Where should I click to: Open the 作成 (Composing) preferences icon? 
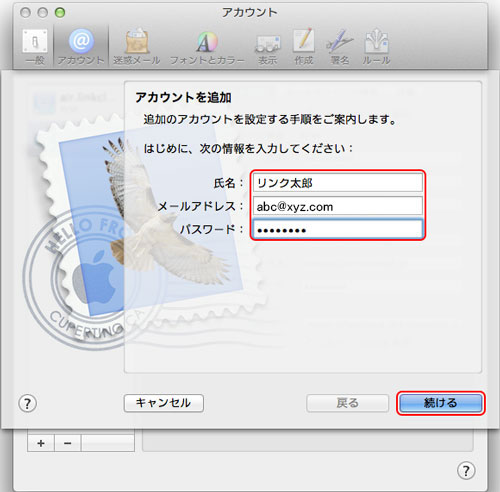[x=304, y=46]
